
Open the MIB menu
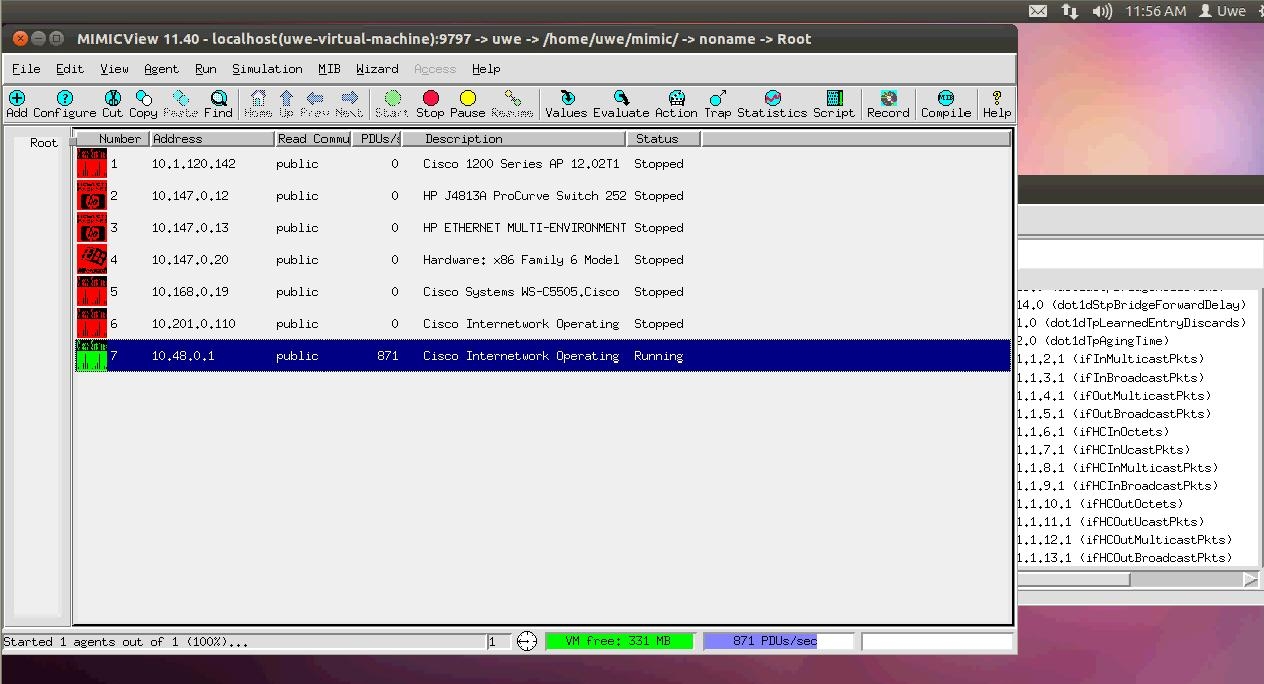pyautogui.click(x=329, y=69)
